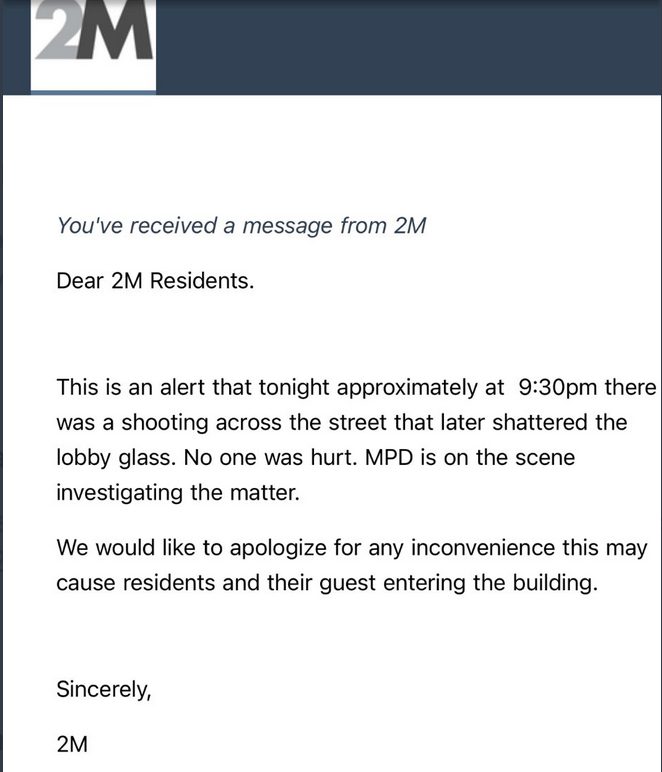Click the "2M" signature at bottom
Screen dimensions: 662x772
click(72, 744)
